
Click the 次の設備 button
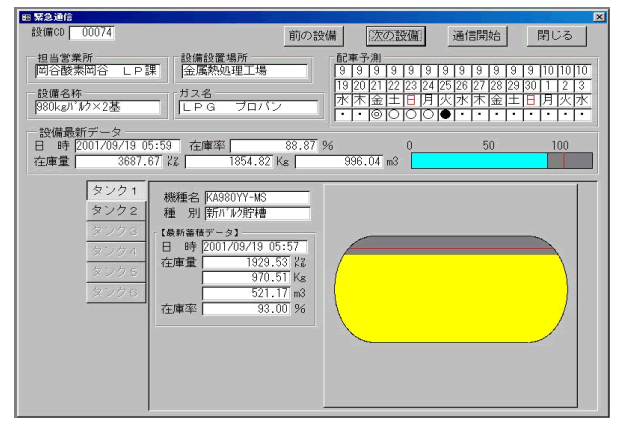(x=395, y=36)
